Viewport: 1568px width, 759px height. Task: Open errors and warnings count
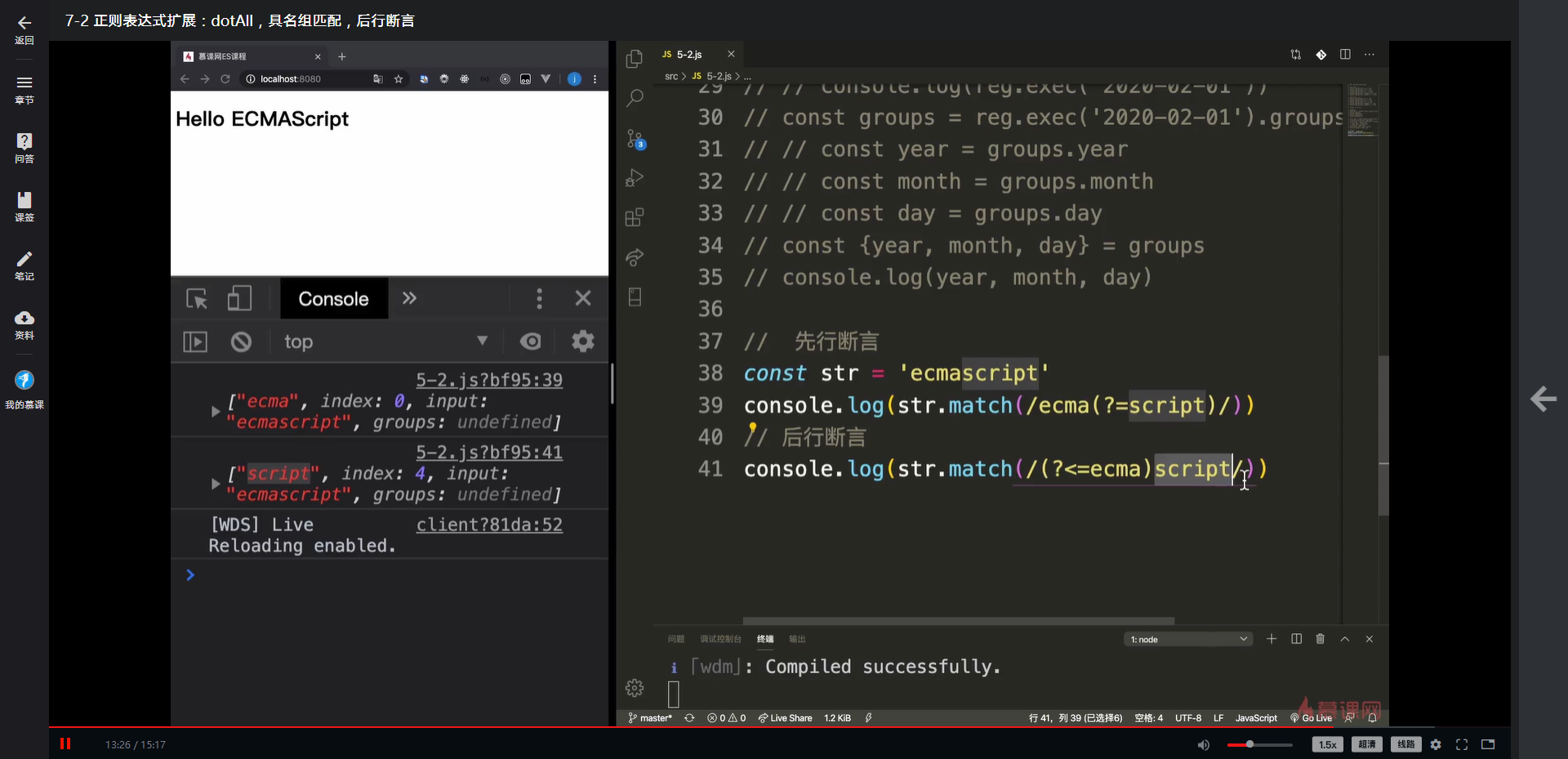click(x=727, y=718)
